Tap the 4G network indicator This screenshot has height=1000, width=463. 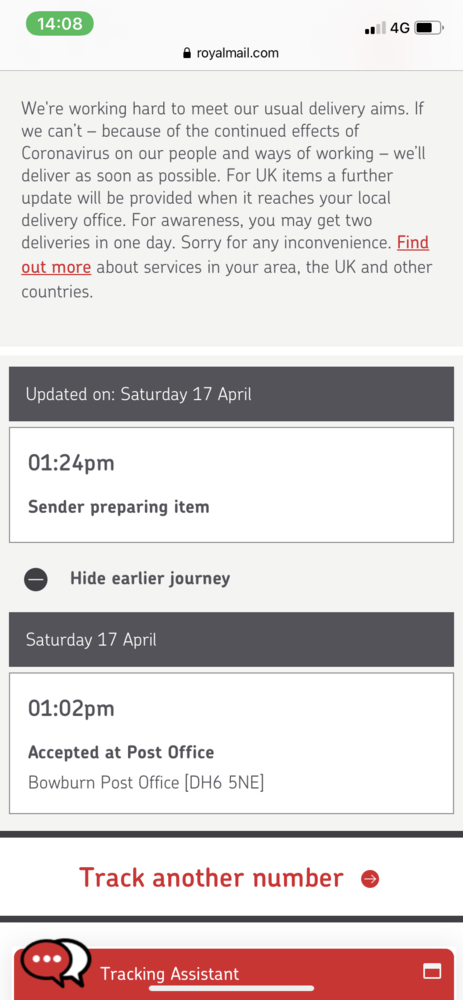[400, 28]
